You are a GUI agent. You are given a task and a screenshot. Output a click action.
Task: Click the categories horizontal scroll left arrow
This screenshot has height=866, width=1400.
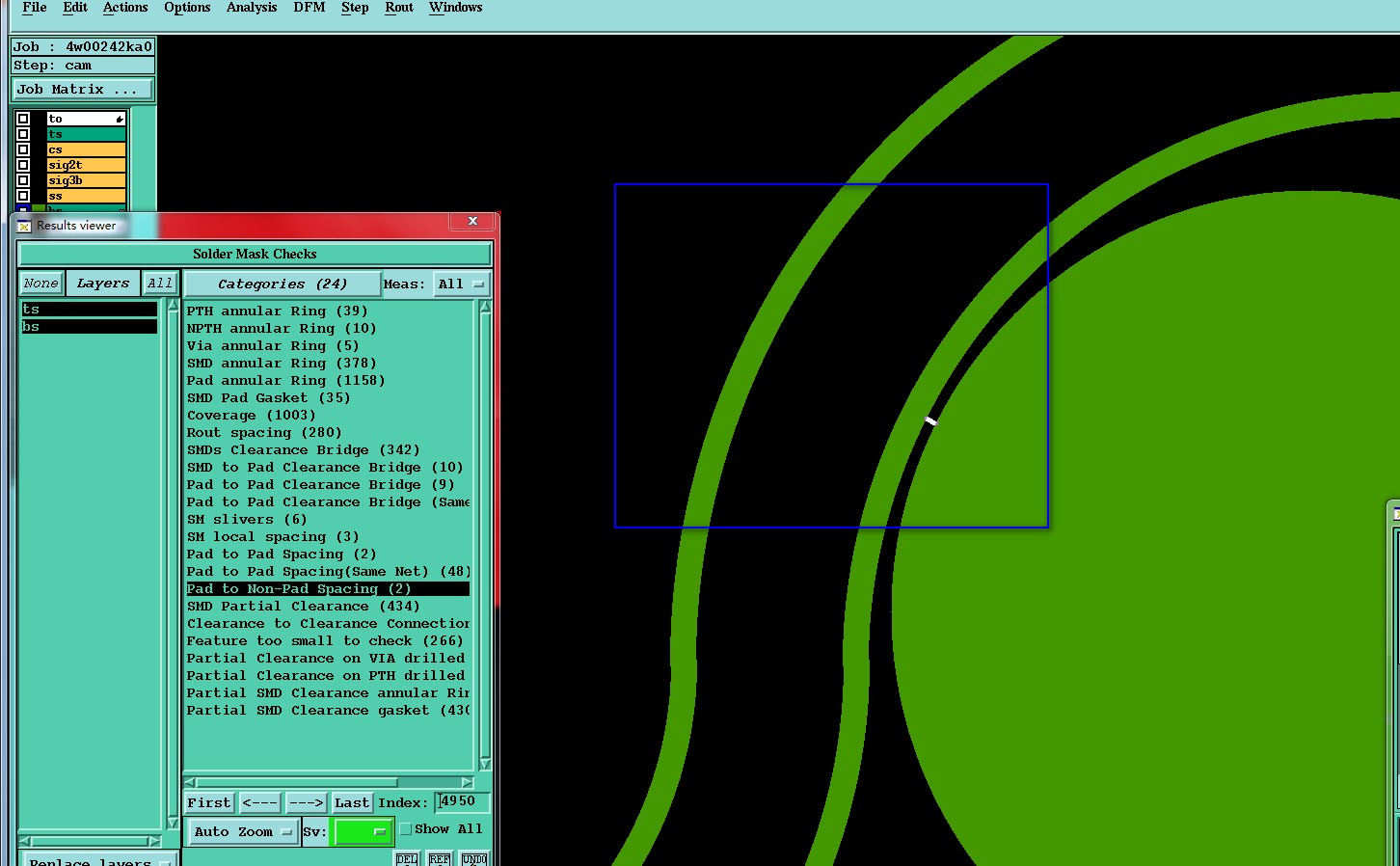click(x=190, y=782)
